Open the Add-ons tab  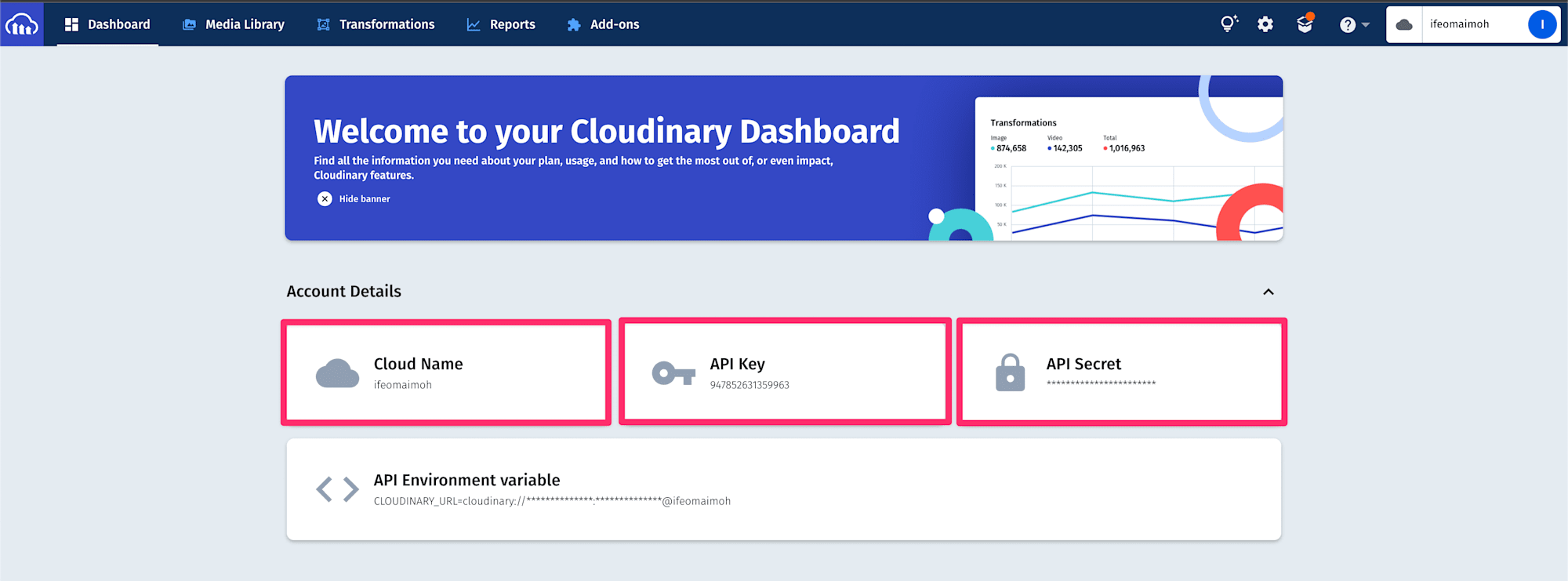[x=604, y=24]
